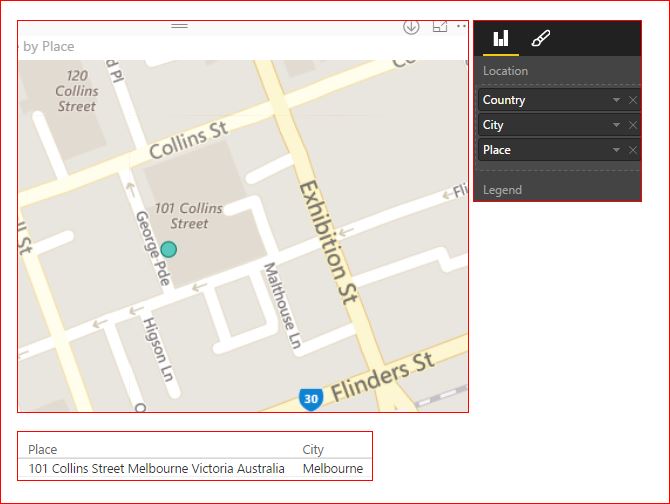Click the Malthouse Ln map label
Image resolution: width=670 pixels, height=504 pixels.
pyautogui.click(x=282, y=306)
